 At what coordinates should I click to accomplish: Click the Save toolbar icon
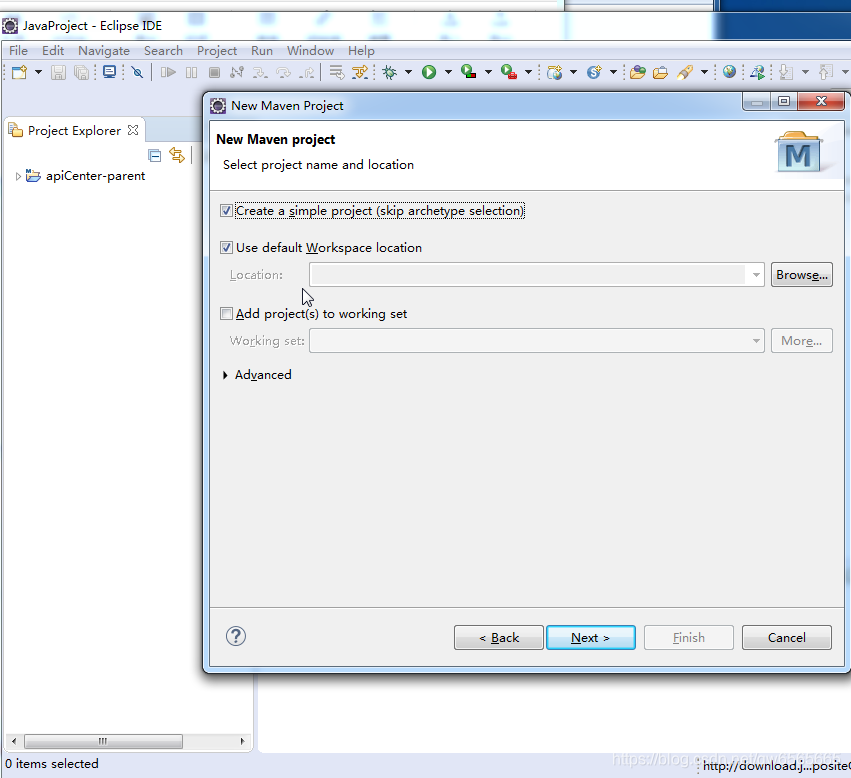tap(58, 72)
